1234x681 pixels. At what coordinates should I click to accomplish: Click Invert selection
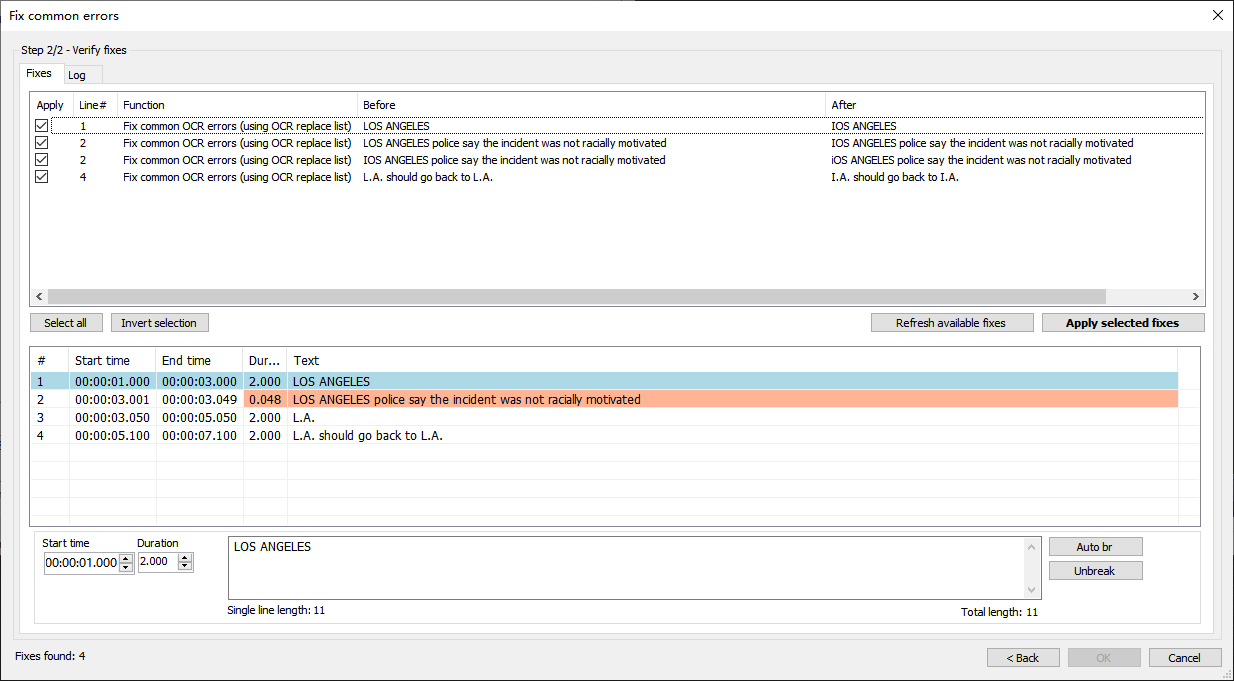tap(159, 322)
